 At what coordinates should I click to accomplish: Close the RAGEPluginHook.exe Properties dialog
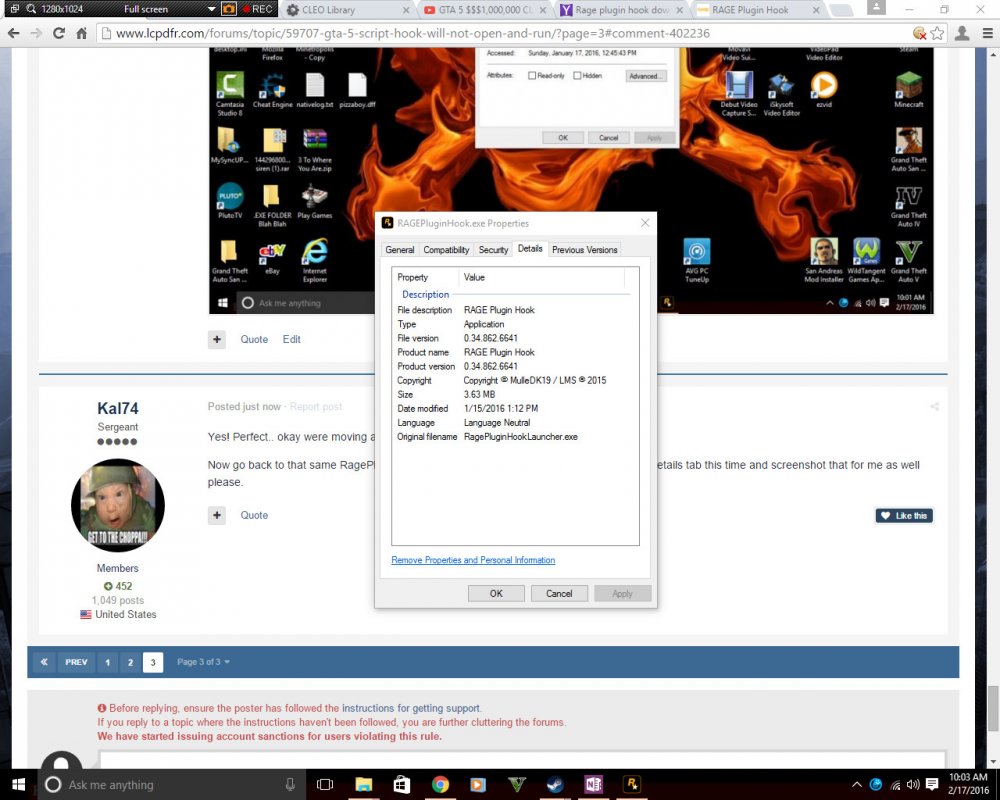pyautogui.click(x=645, y=223)
